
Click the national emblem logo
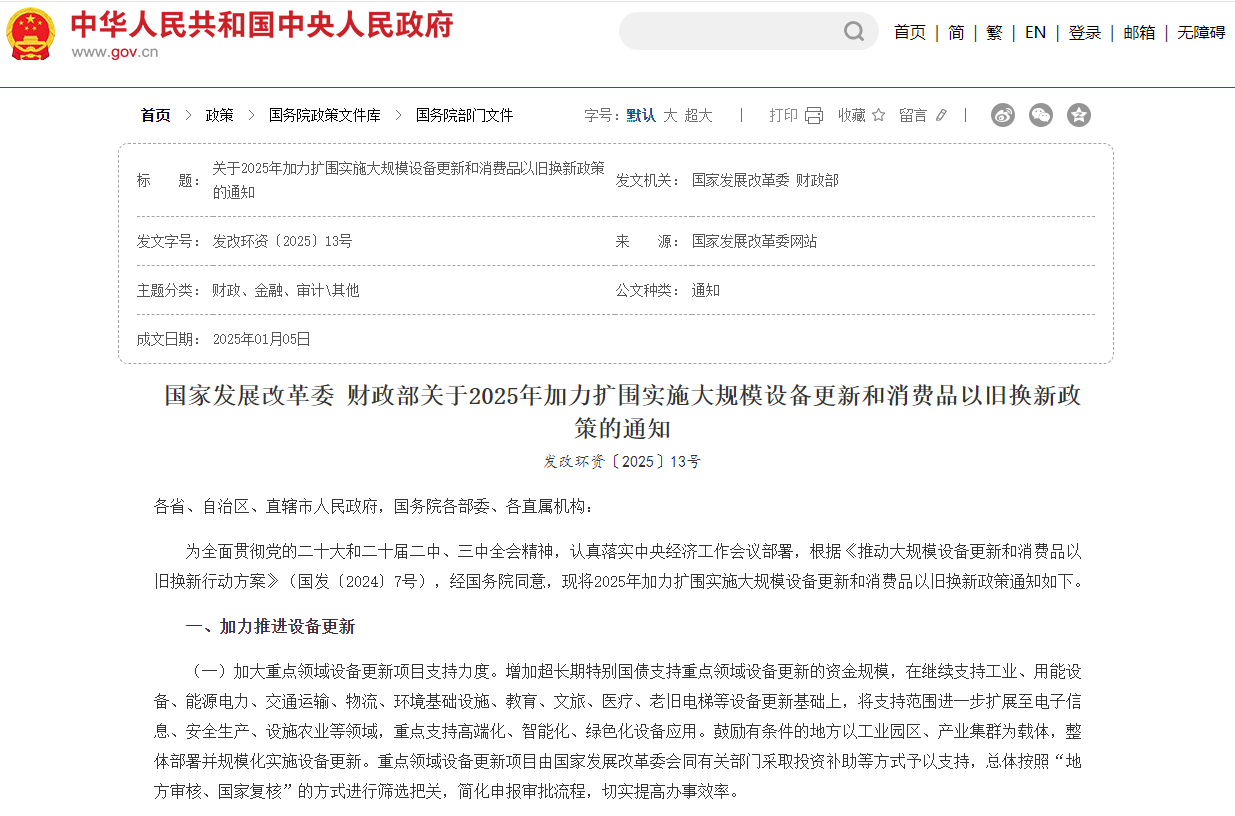tap(31, 33)
